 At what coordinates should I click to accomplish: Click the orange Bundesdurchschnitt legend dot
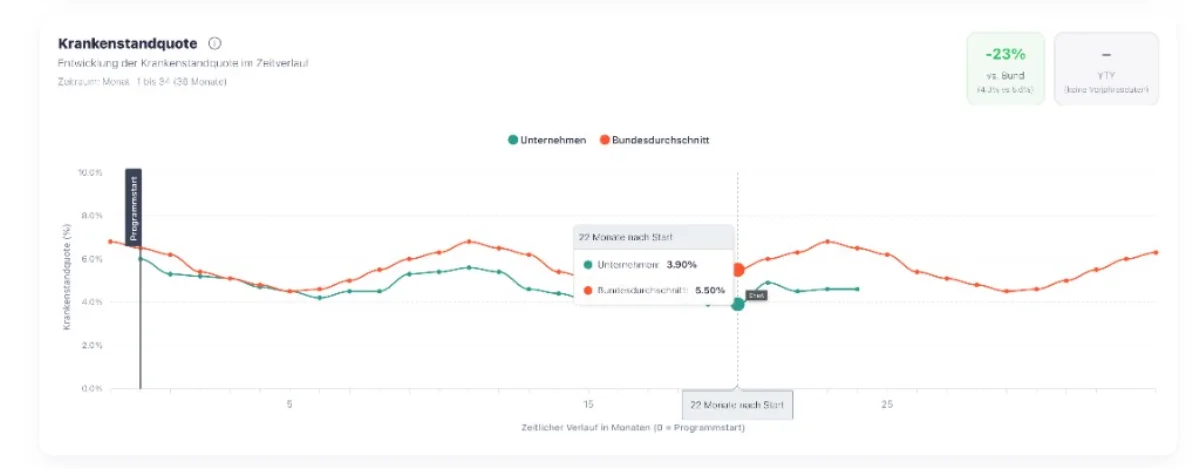point(603,140)
